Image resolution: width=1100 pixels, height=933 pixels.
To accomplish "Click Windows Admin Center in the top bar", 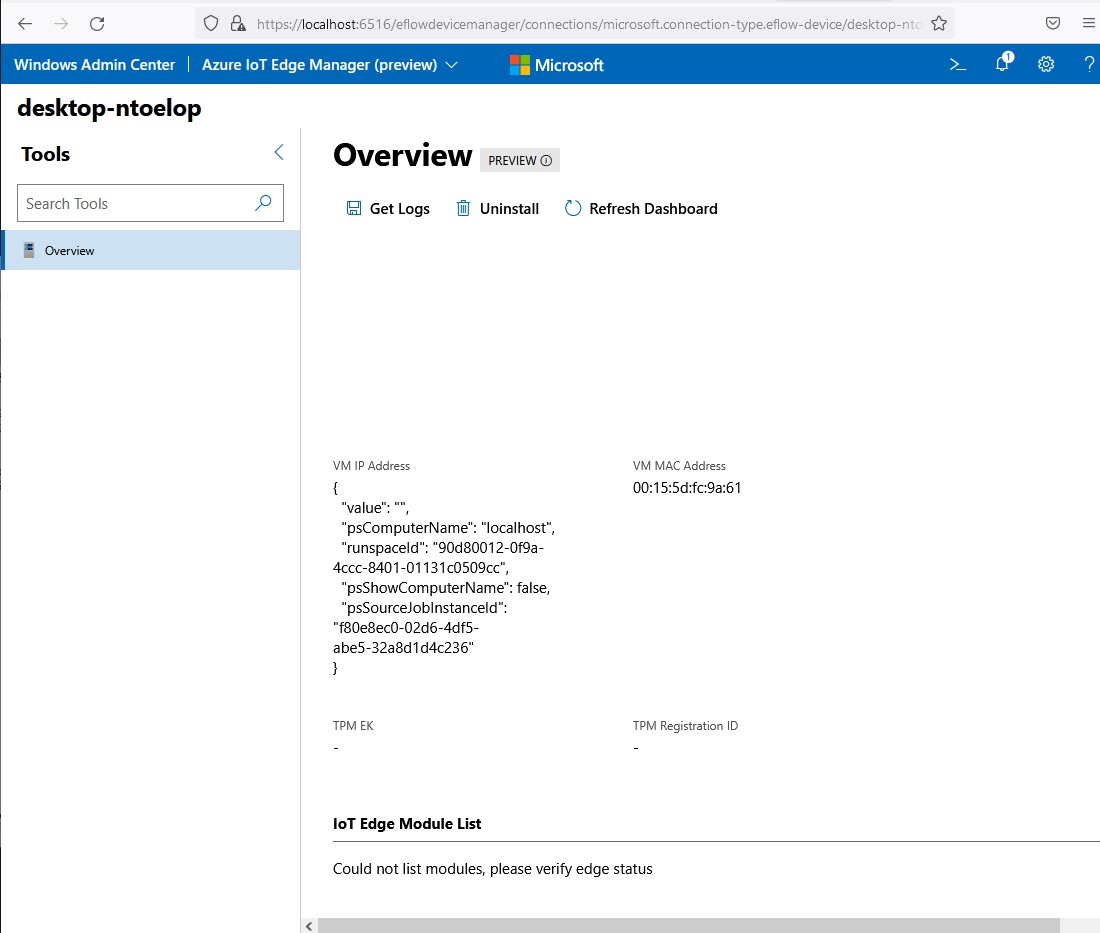I will 94,64.
